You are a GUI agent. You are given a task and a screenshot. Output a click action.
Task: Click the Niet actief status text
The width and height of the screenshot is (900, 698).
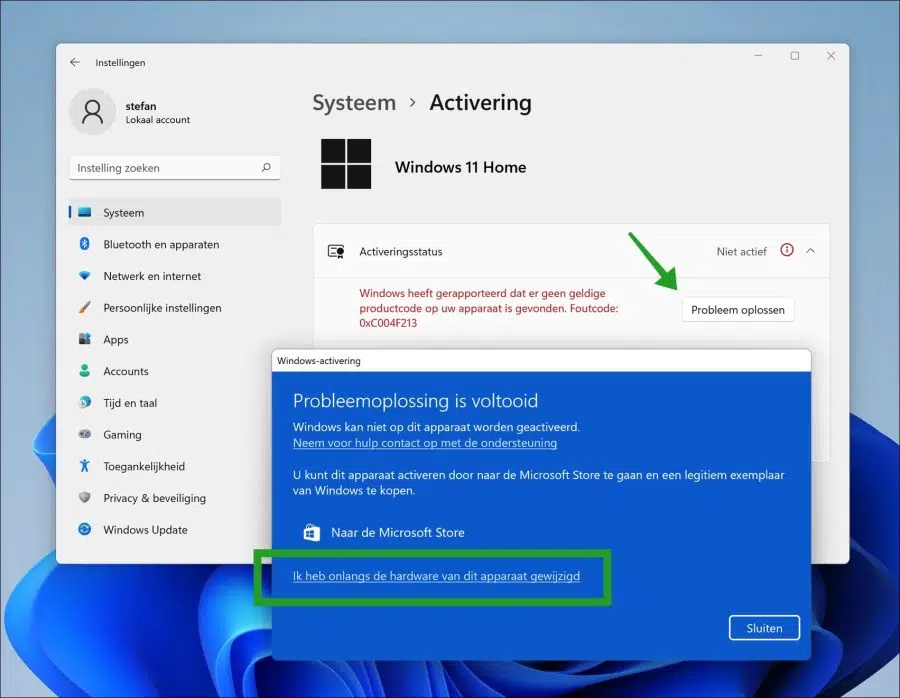742,251
